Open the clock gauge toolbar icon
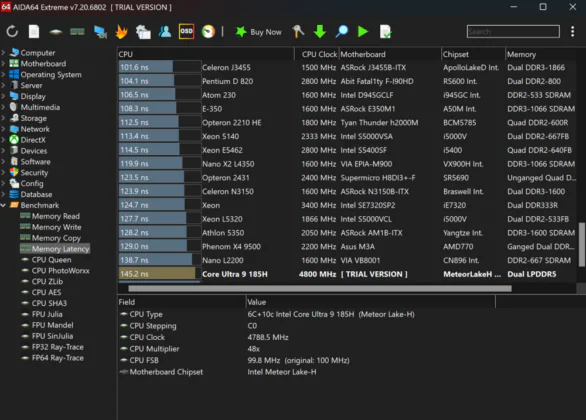Screen dimensions: 586x420 click(x=209, y=32)
